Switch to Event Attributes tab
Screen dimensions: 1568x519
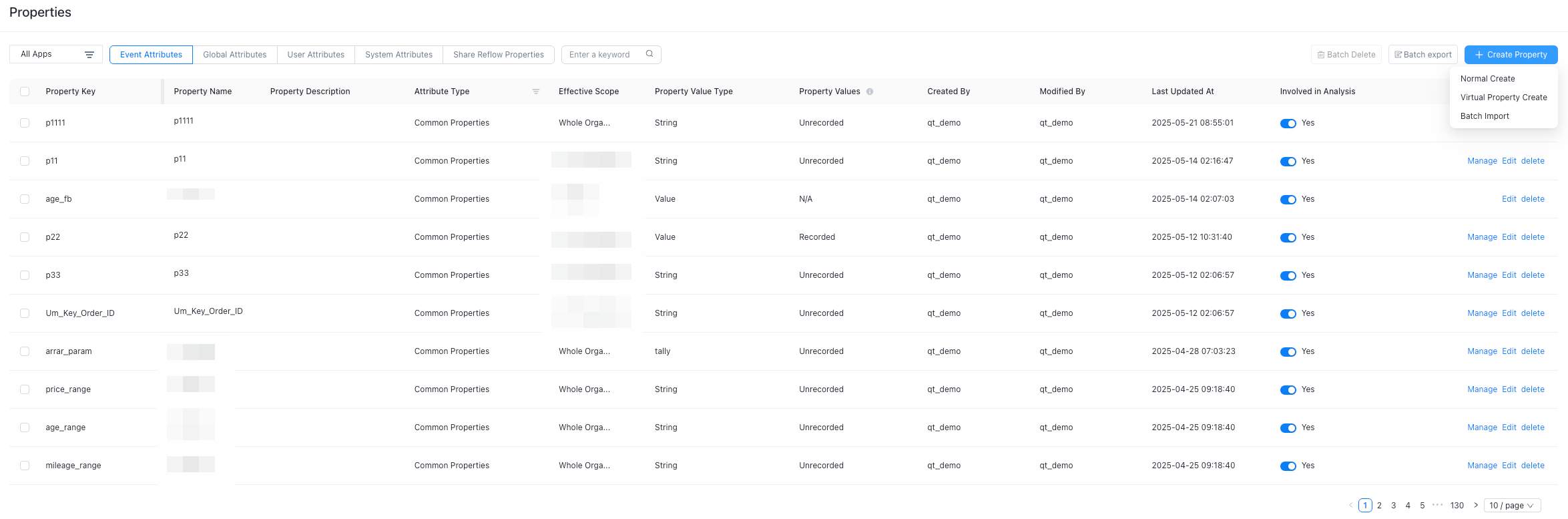[x=151, y=55]
